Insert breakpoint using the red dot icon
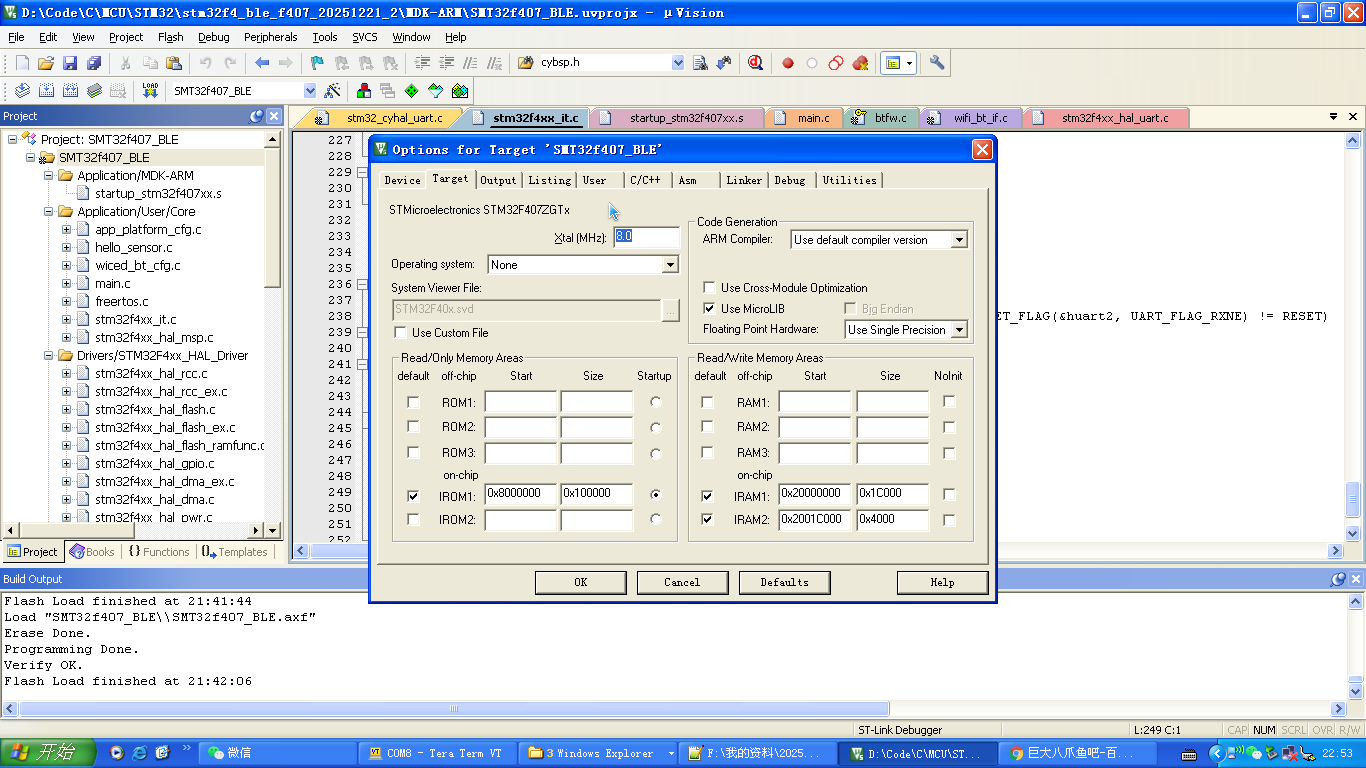This screenshot has width=1366, height=768. 788,63
